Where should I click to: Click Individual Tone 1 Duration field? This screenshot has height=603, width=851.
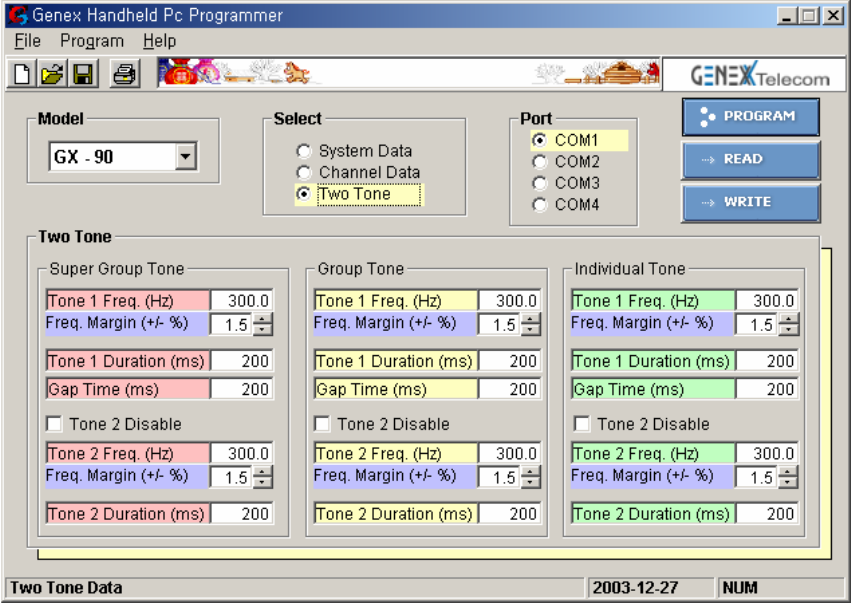pos(767,361)
